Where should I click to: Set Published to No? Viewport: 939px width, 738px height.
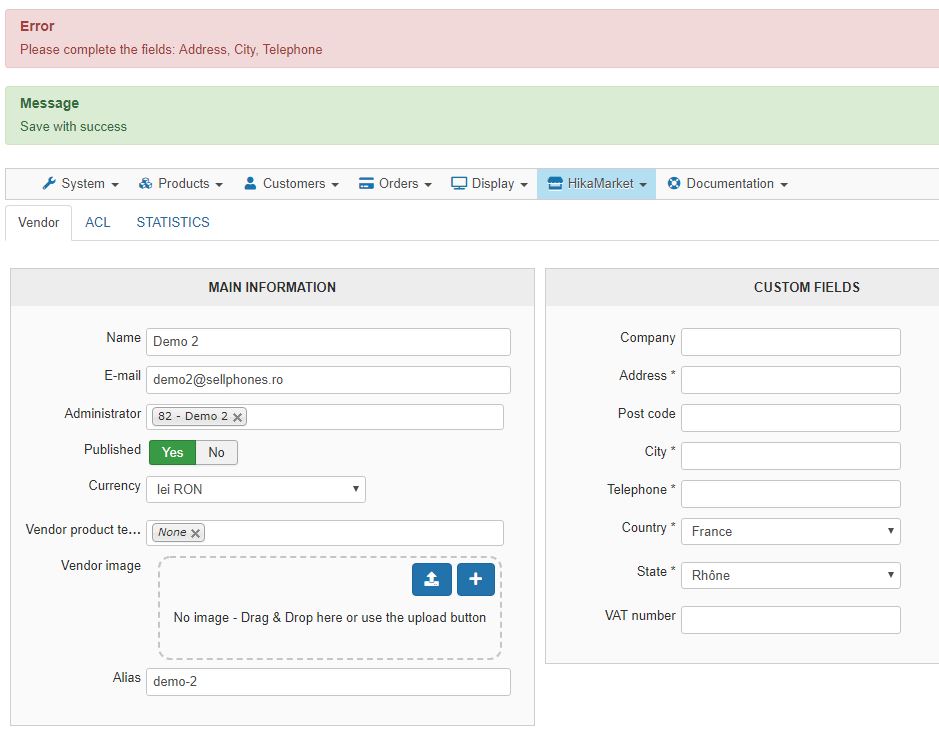click(216, 452)
